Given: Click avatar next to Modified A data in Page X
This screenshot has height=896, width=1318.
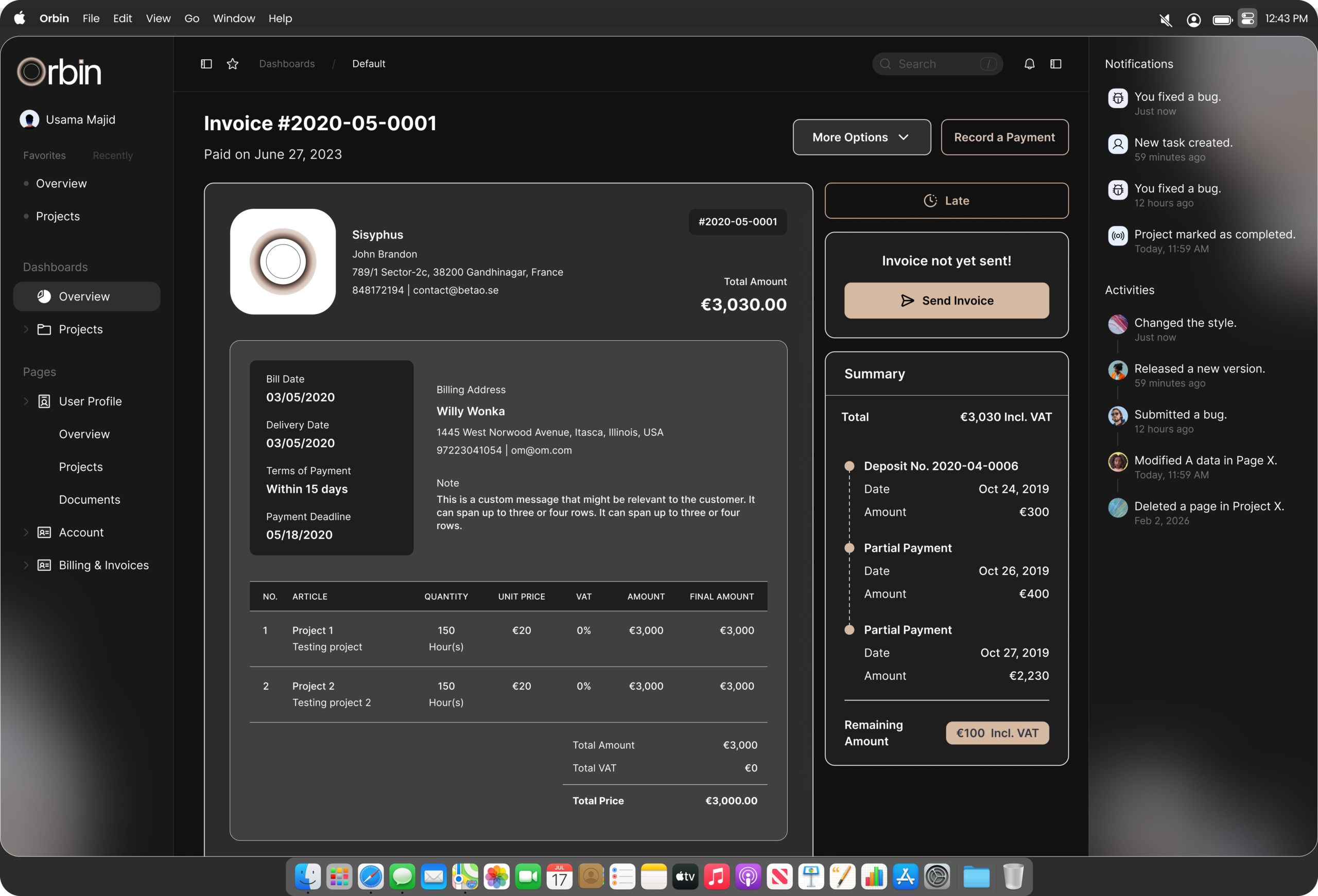Looking at the screenshot, I should tap(1118, 462).
